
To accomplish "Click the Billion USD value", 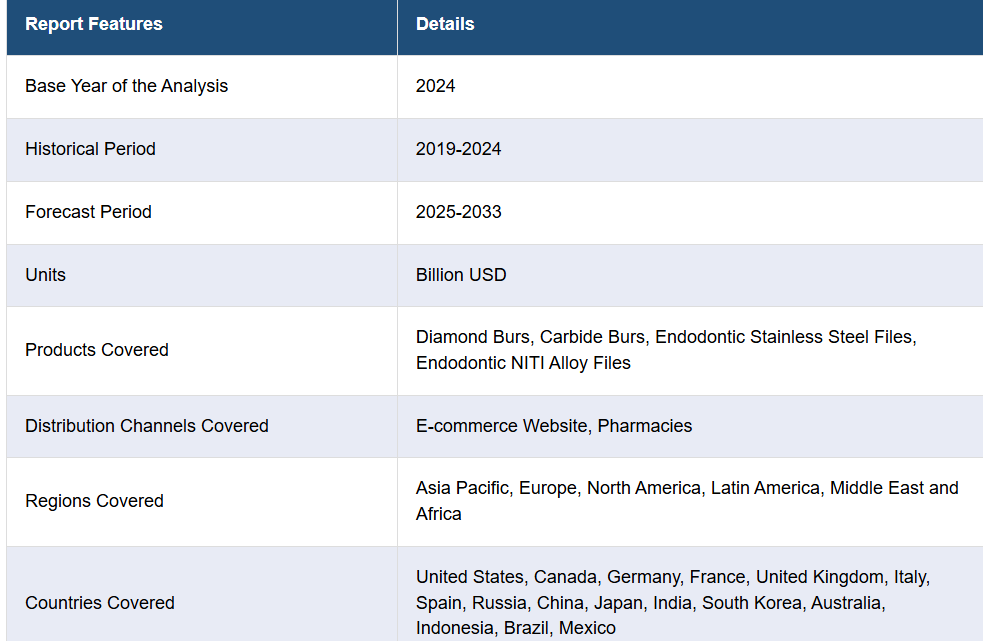I will [461, 275].
